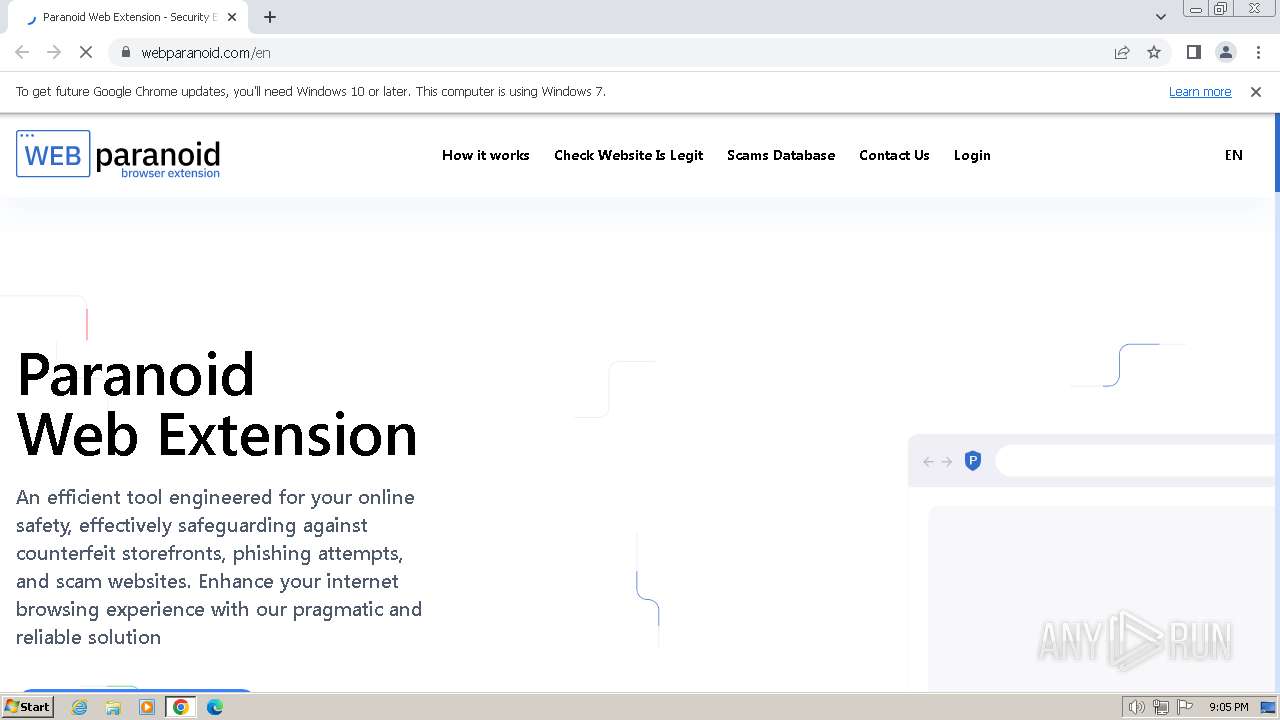The height and width of the screenshot is (720, 1280).
Task: Go back with the browser back arrow
Action: 22,52
